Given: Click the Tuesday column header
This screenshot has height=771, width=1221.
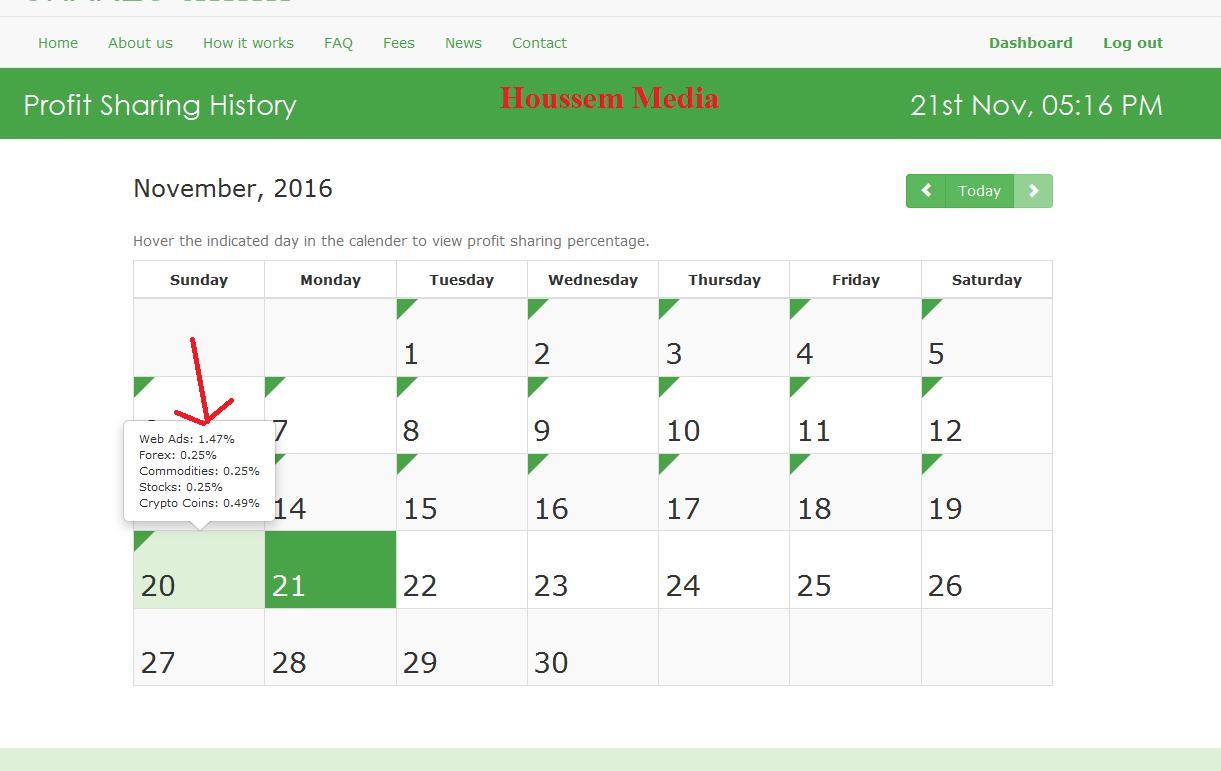Looking at the screenshot, I should (x=462, y=280).
